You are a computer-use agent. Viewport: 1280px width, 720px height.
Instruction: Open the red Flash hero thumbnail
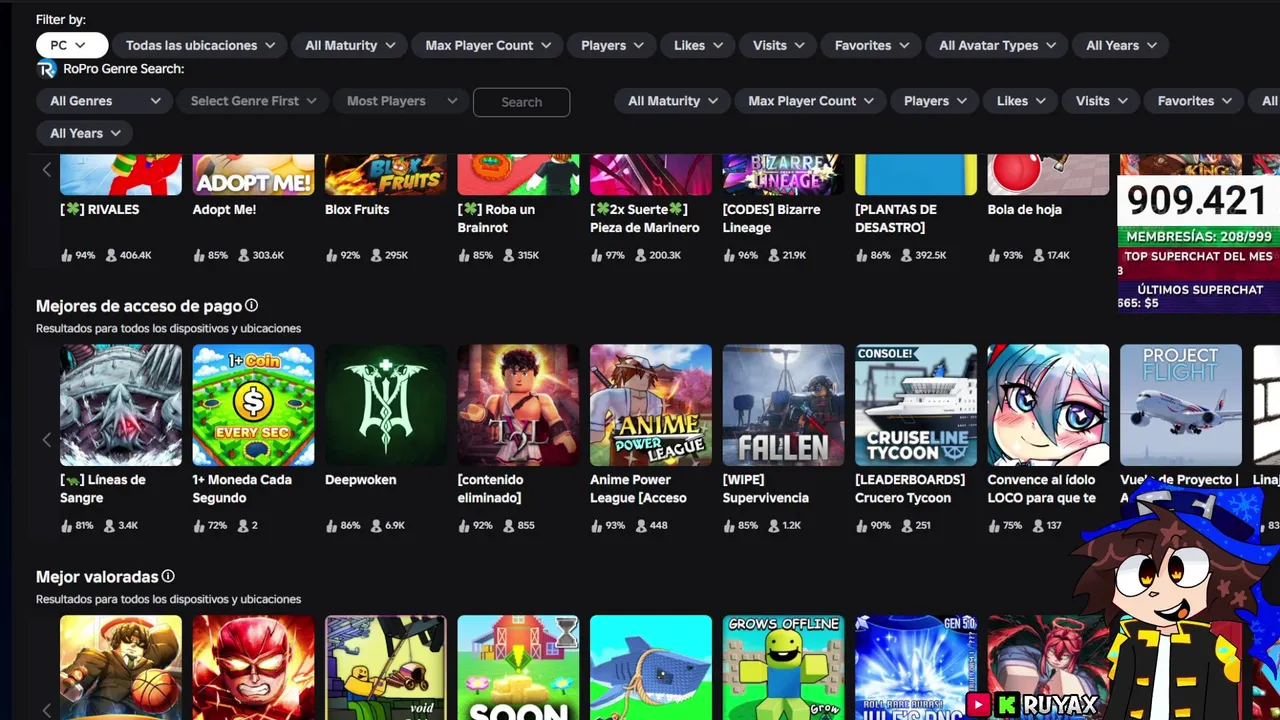tap(253, 667)
